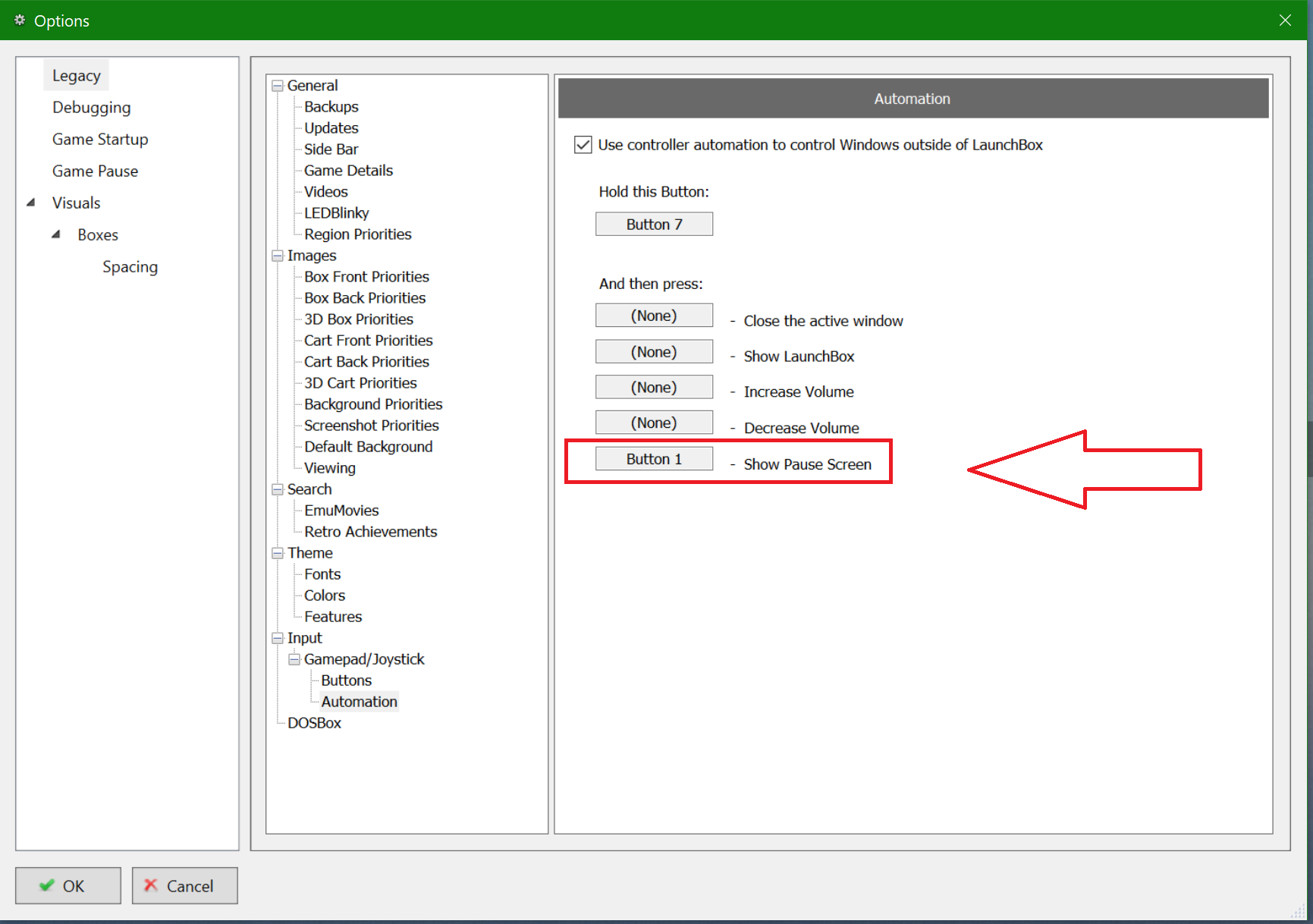1313x924 pixels.
Task: Collapse the Gamepad/Joystick tree node
Action: (294, 659)
